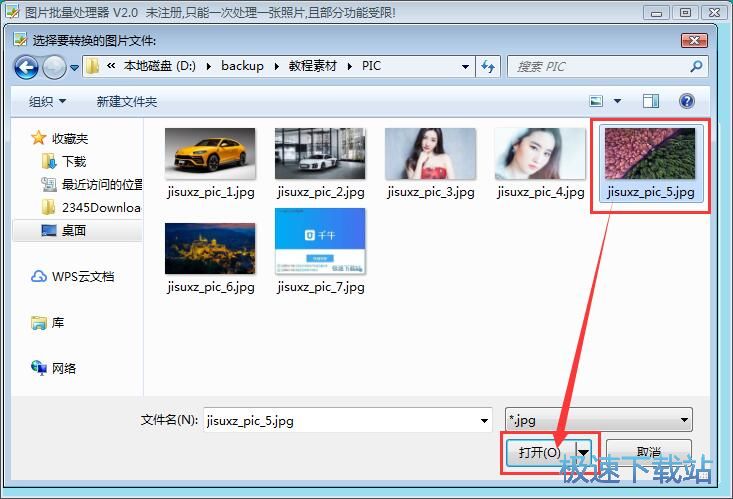Click backup in the address path
This screenshot has width=733, height=499.
point(242,66)
